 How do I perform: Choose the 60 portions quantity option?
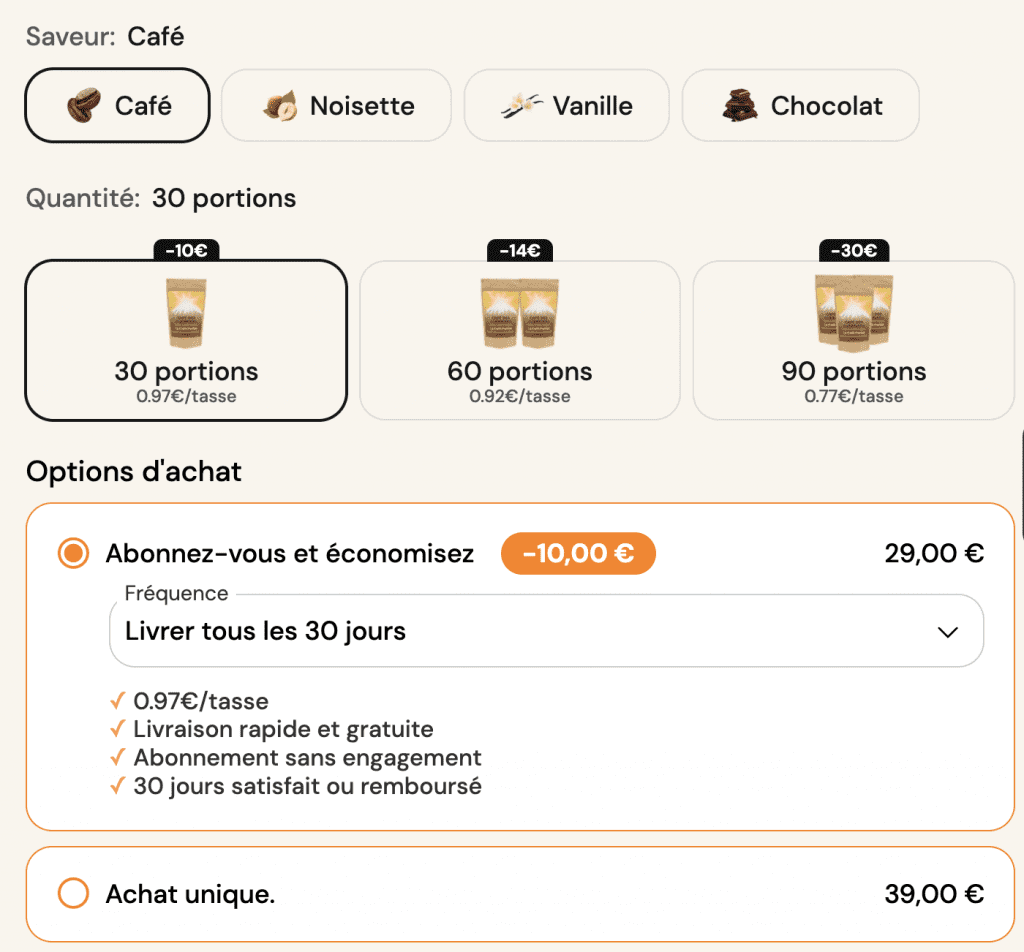(x=520, y=340)
